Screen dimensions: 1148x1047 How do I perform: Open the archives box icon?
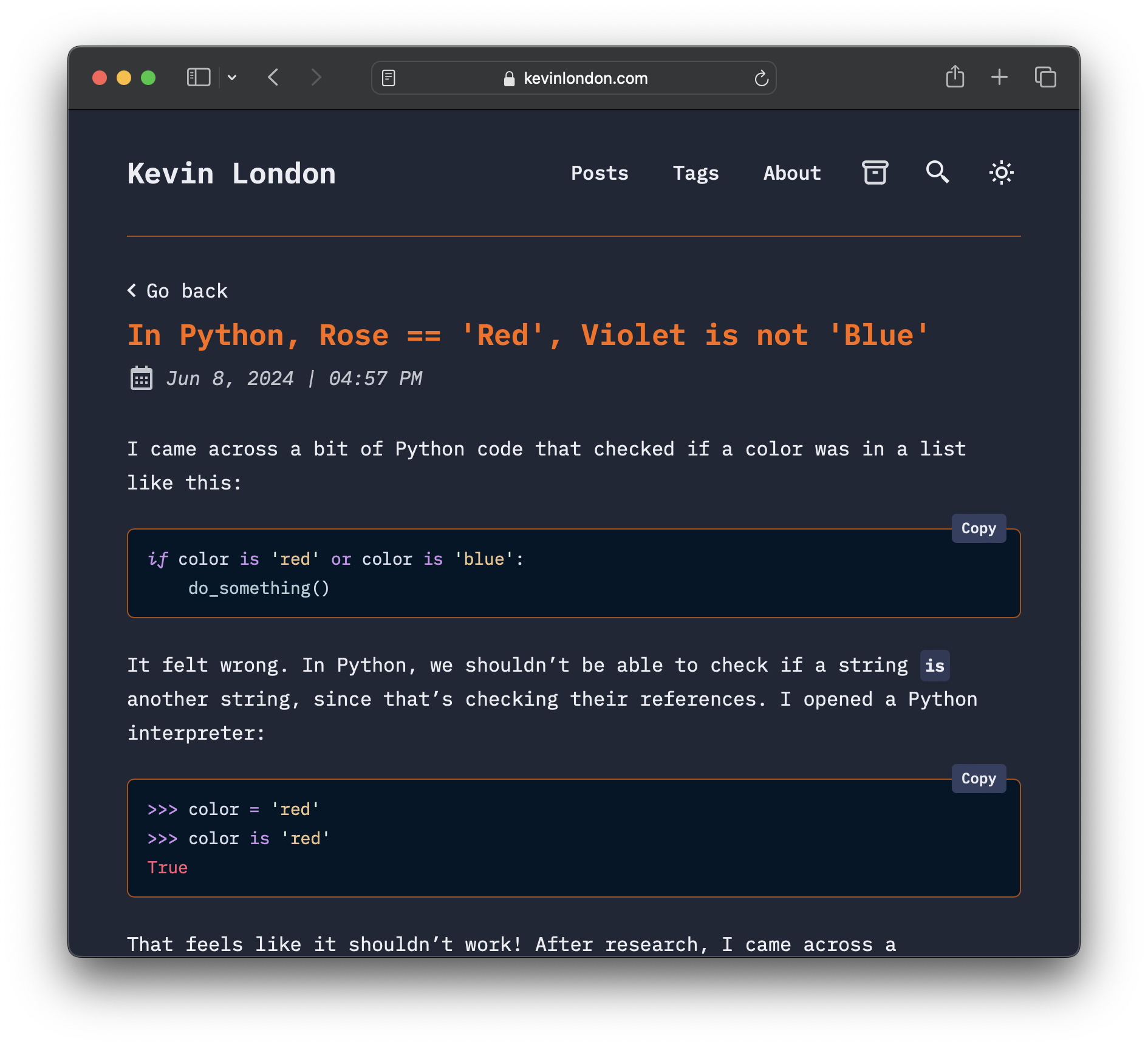875,172
